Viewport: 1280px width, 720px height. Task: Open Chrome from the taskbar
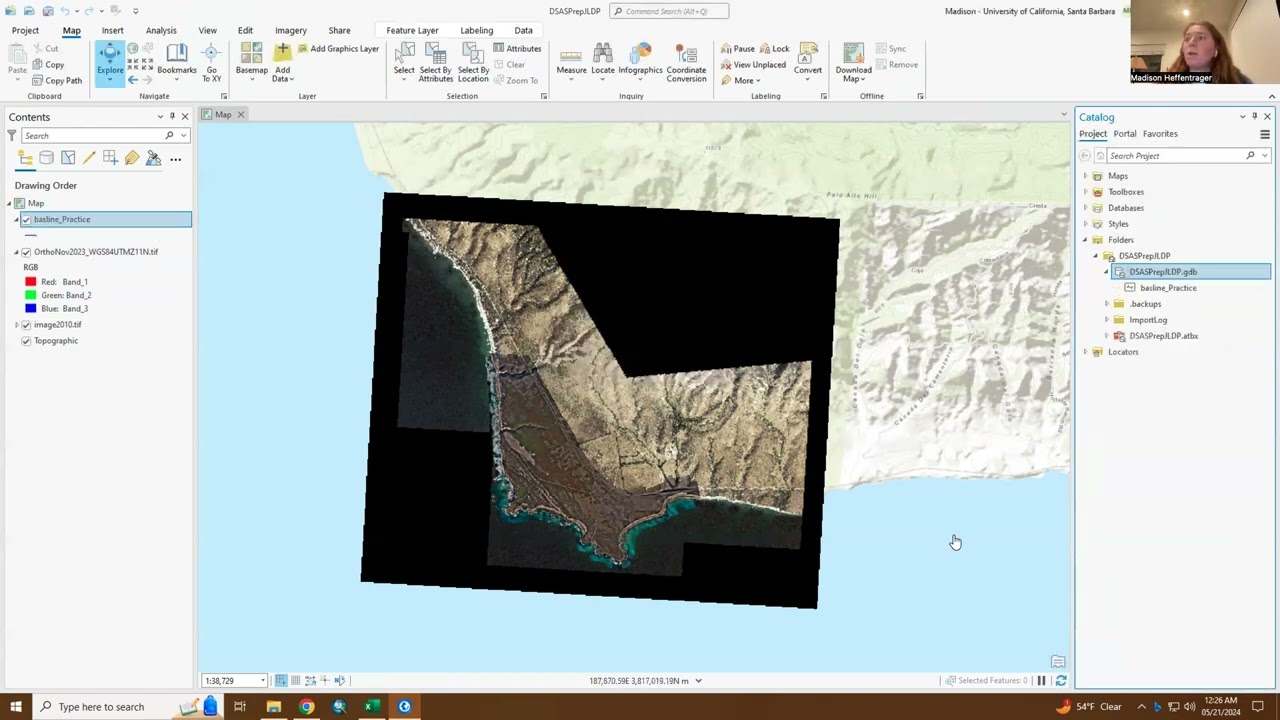click(x=306, y=707)
